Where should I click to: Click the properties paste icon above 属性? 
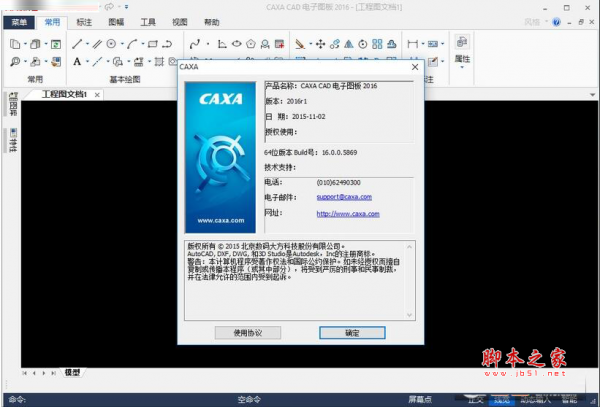point(462,42)
